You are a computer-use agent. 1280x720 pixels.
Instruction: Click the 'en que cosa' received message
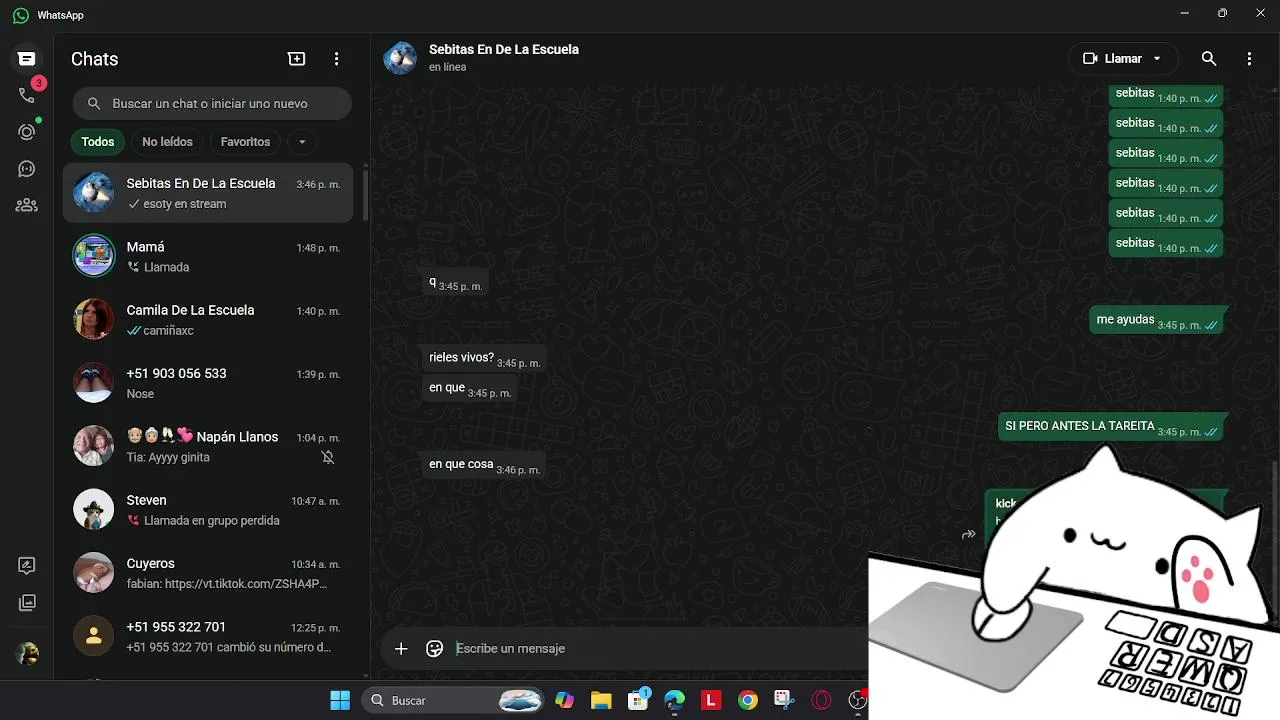click(x=484, y=465)
